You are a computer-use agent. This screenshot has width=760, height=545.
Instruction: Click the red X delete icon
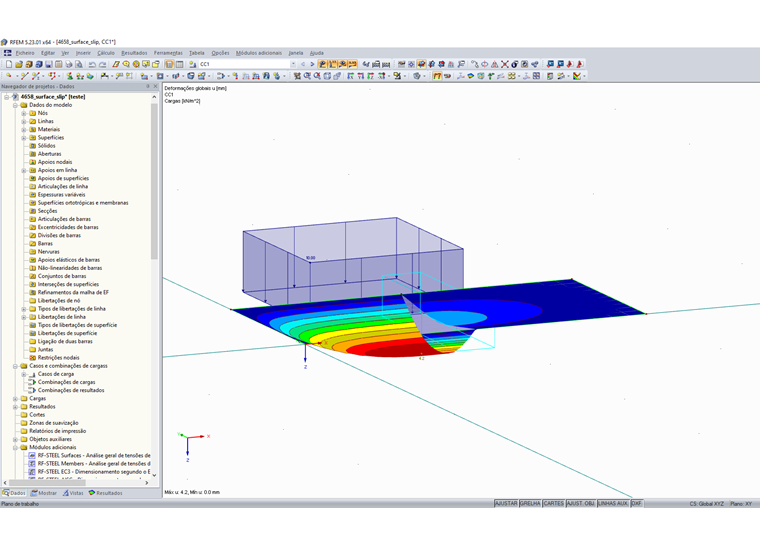pyautogui.click(x=505, y=64)
